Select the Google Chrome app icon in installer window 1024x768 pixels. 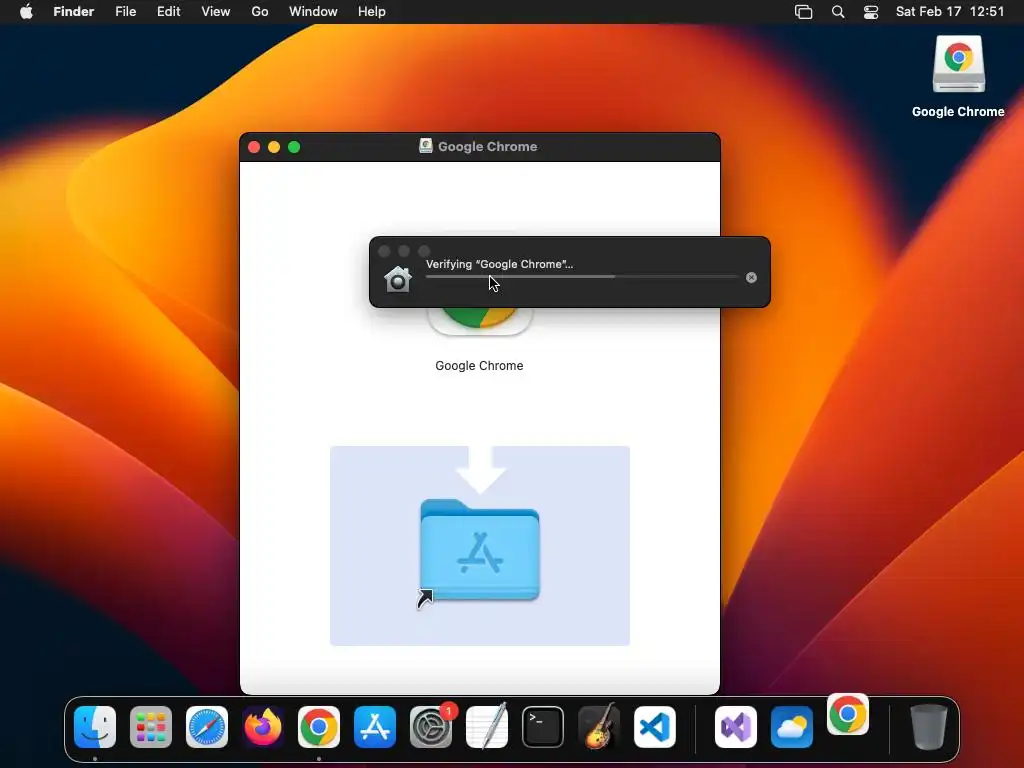(x=480, y=321)
